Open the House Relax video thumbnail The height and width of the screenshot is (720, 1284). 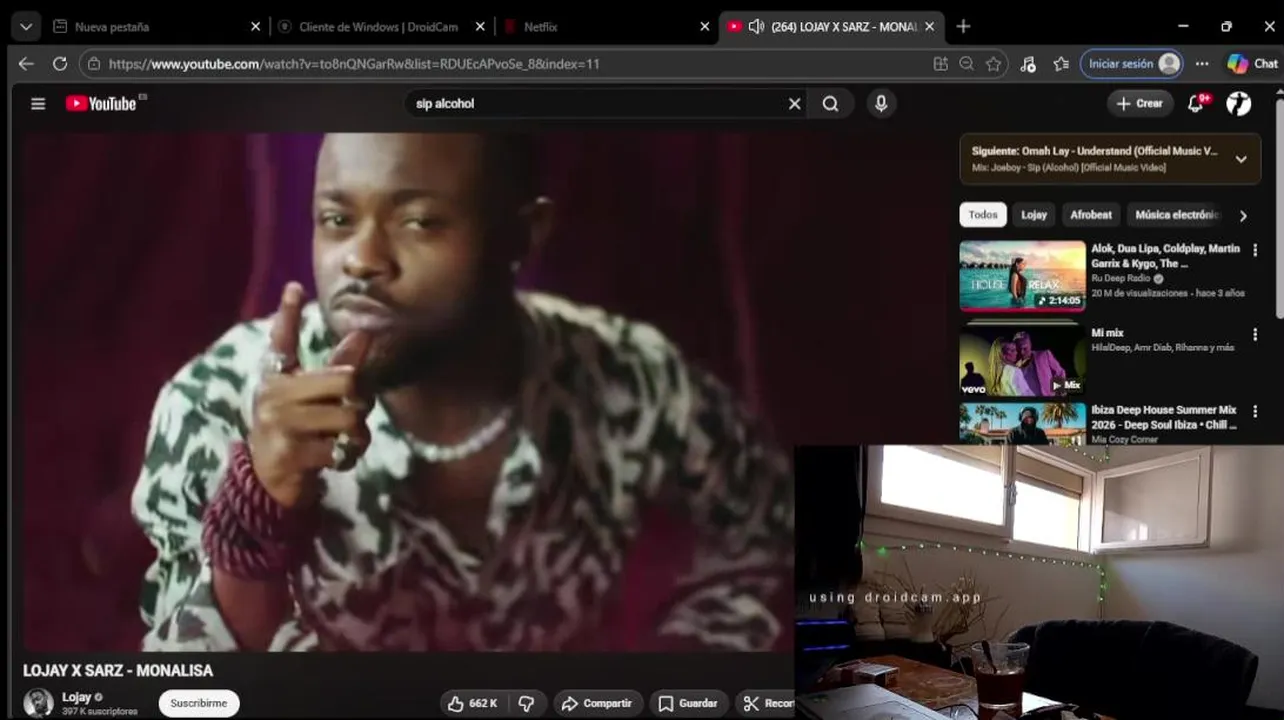(1022, 276)
